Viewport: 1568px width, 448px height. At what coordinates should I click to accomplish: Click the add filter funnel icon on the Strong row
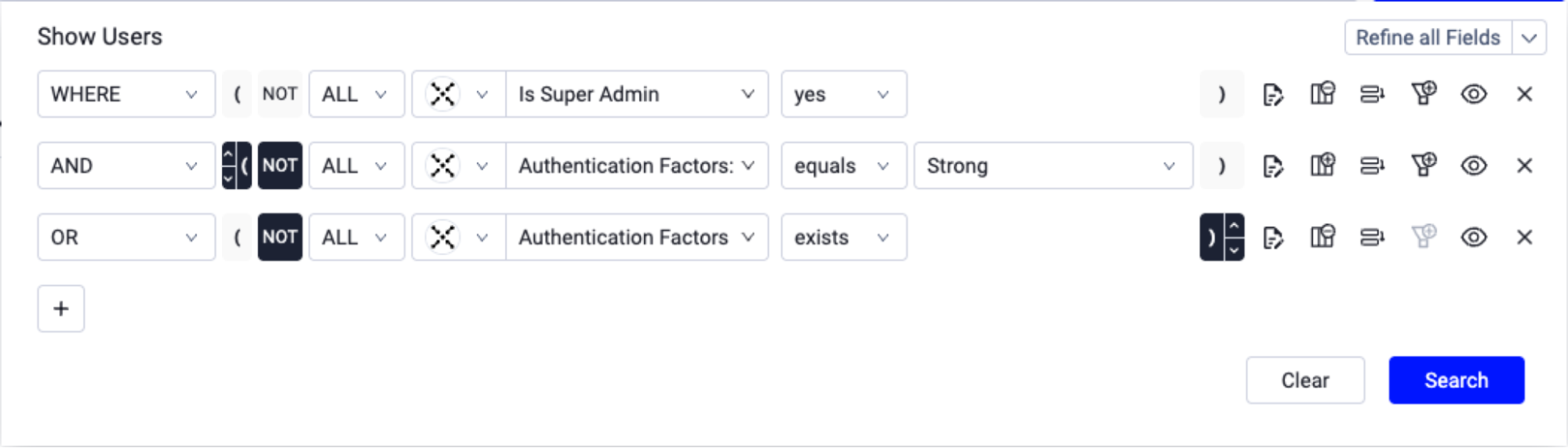(1424, 166)
